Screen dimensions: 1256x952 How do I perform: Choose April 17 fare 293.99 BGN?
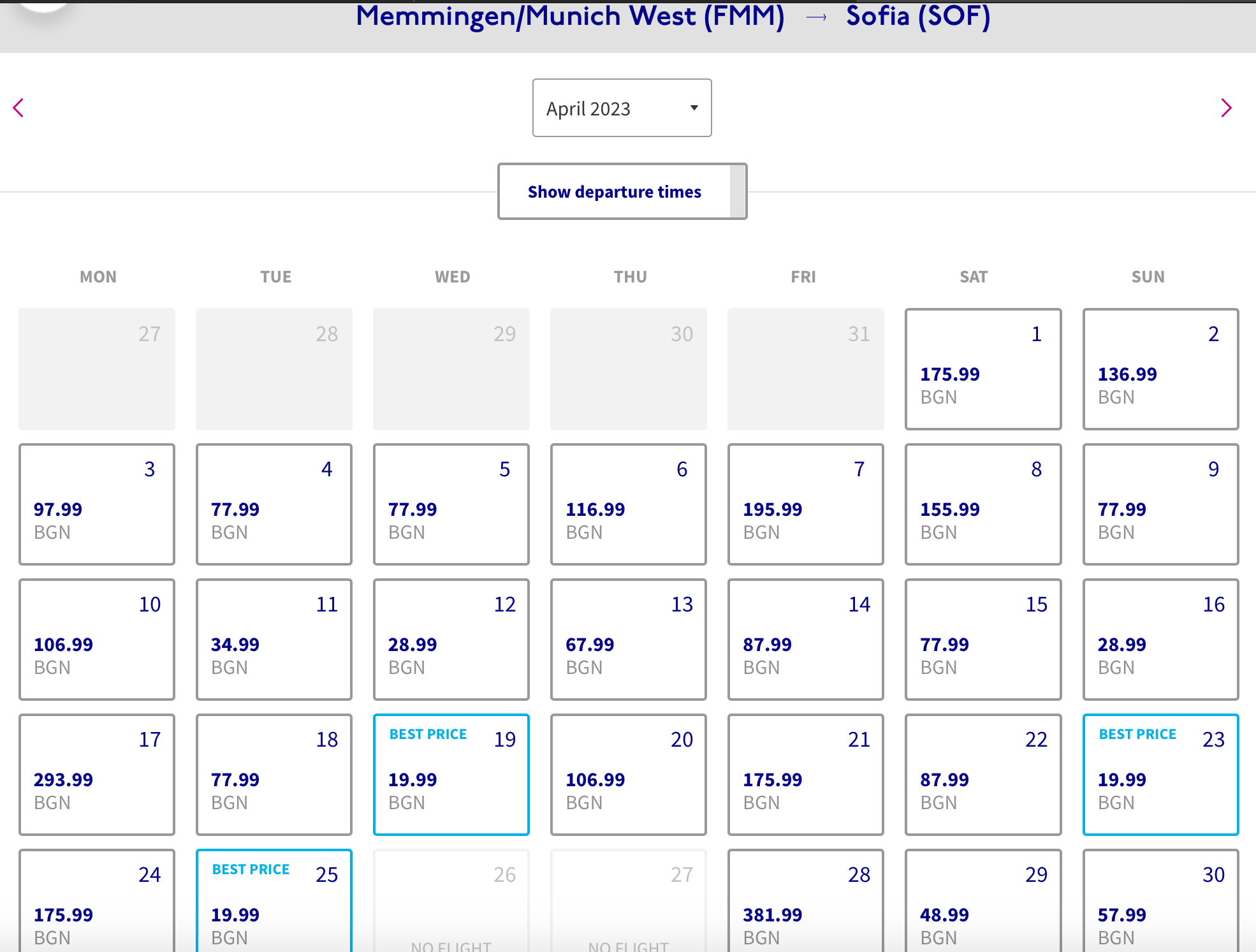point(96,775)
